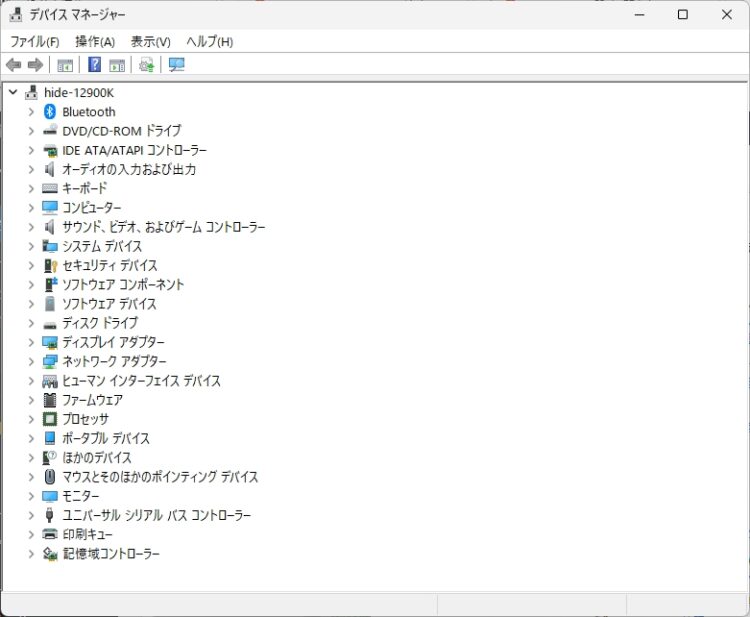This screenshot has height=617, width=750.
Task: Click the DVD/CD-ROM ドライブ drive icon
Action: (50, 131)
